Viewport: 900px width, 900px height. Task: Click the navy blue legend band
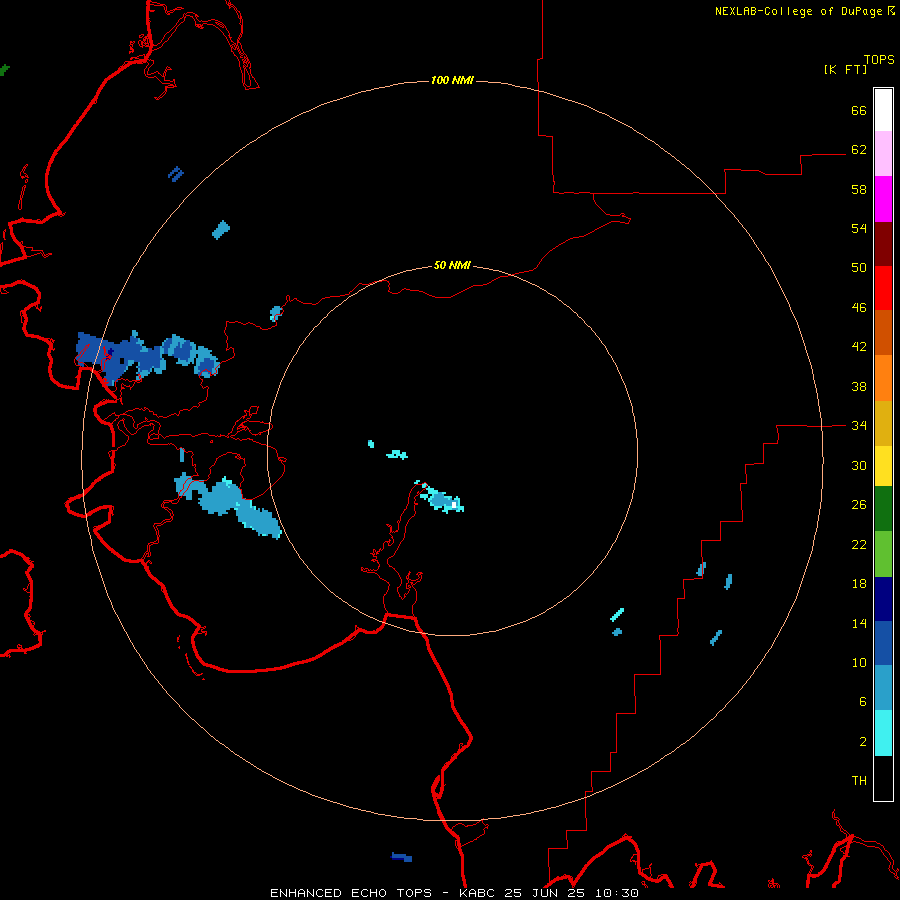(x=883, y=599)
